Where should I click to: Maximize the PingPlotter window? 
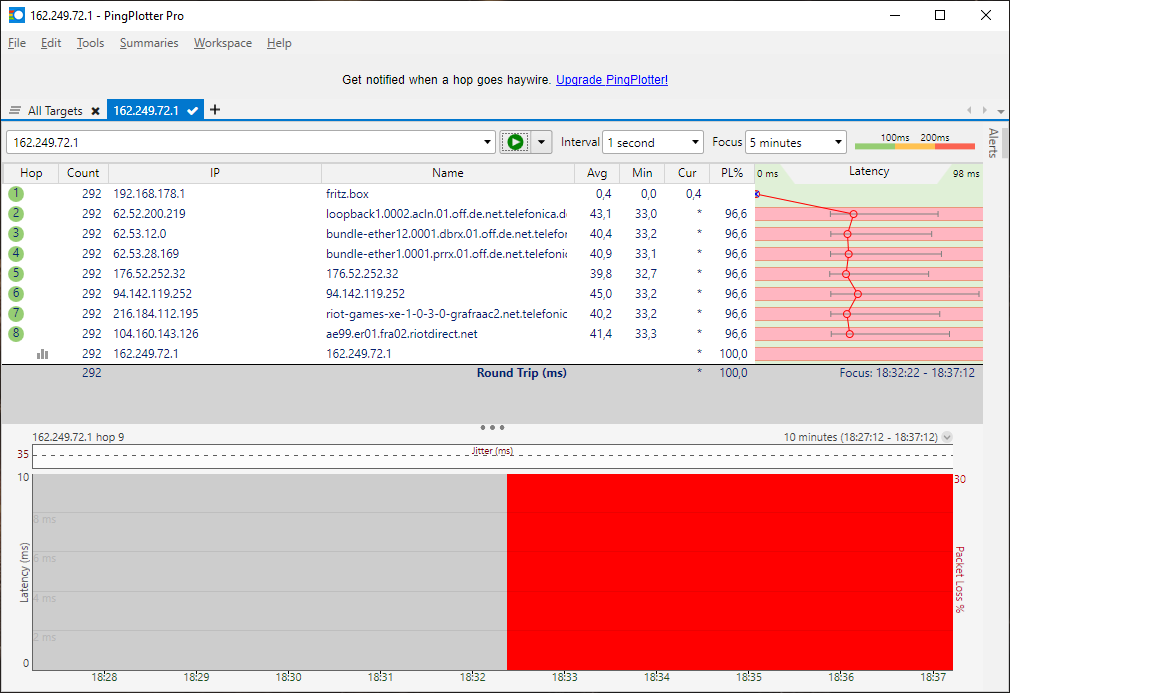point(940,15)
